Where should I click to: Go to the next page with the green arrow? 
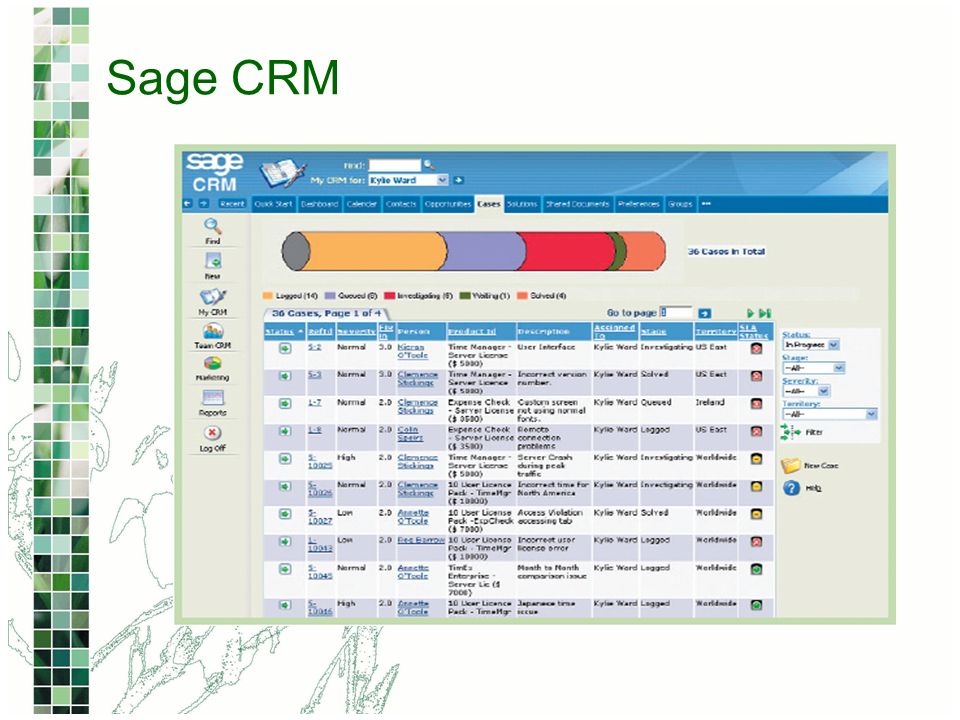coord(750,313)
